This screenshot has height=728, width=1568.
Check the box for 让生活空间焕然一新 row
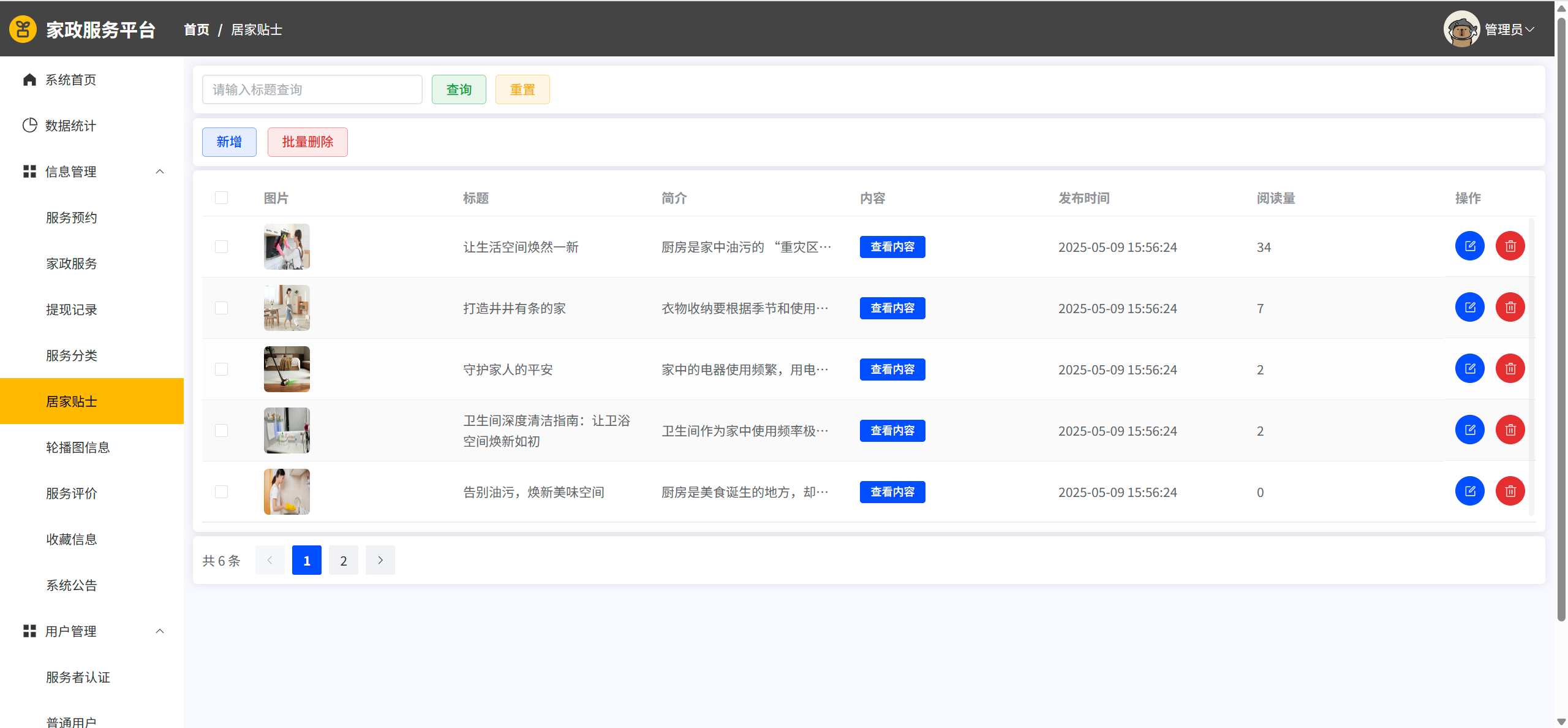tap(221, 247)
